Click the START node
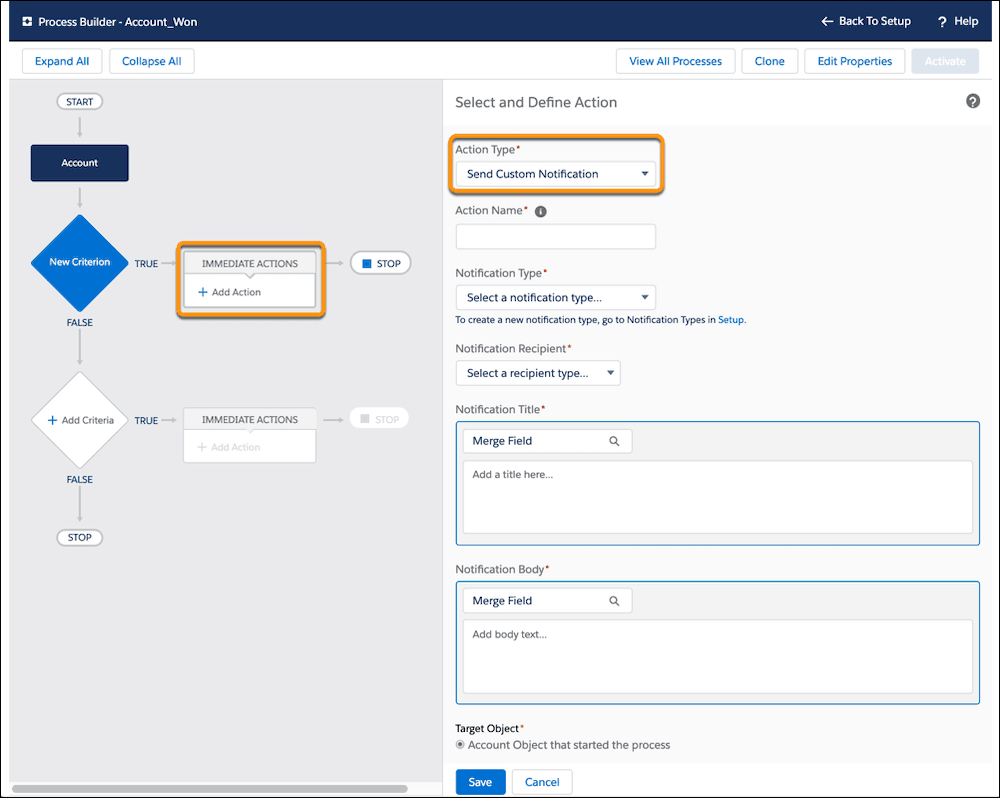 click(80, 101)
